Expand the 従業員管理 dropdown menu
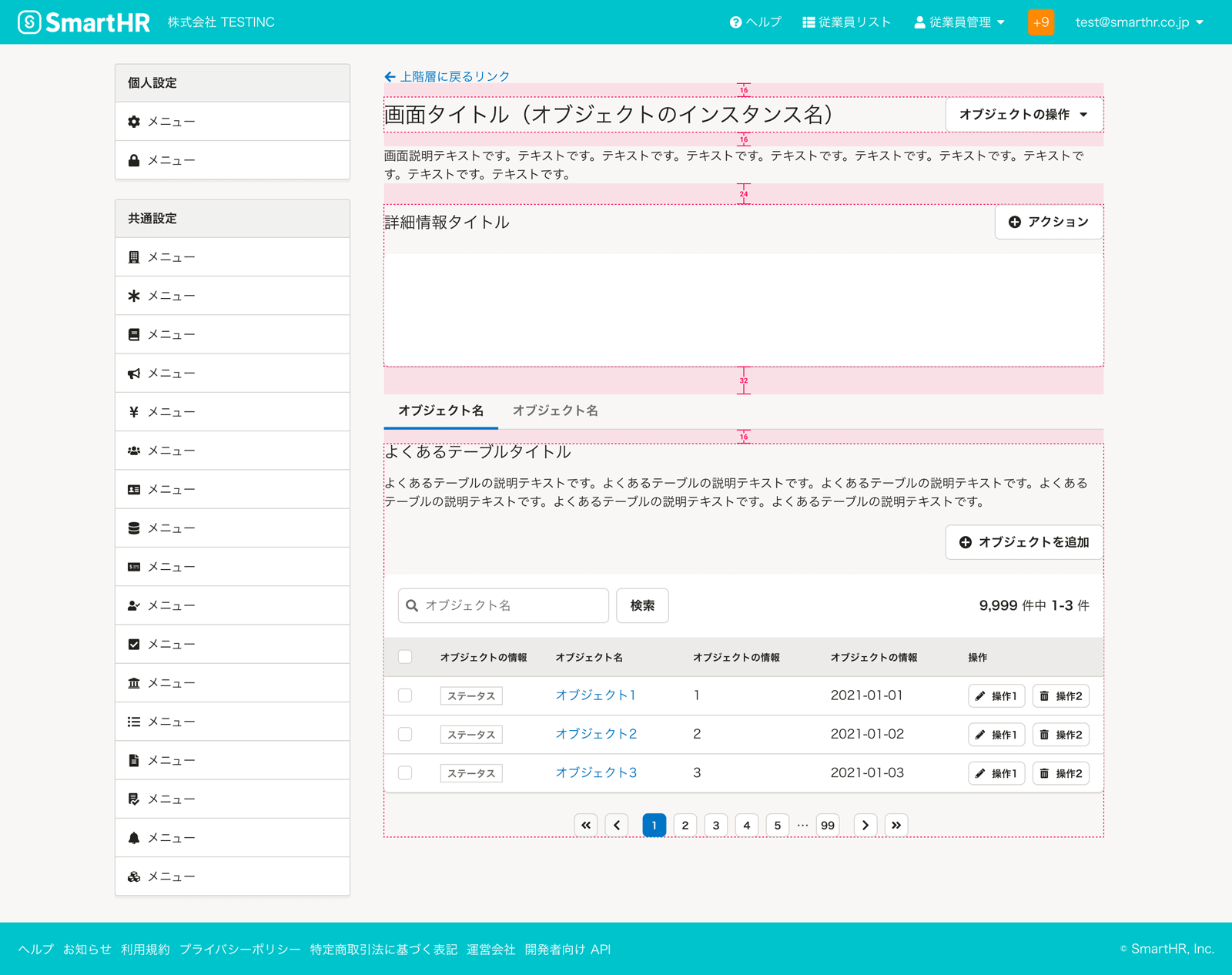The height and width of the screenshot is (975, 1232). [x=959, y=22]
